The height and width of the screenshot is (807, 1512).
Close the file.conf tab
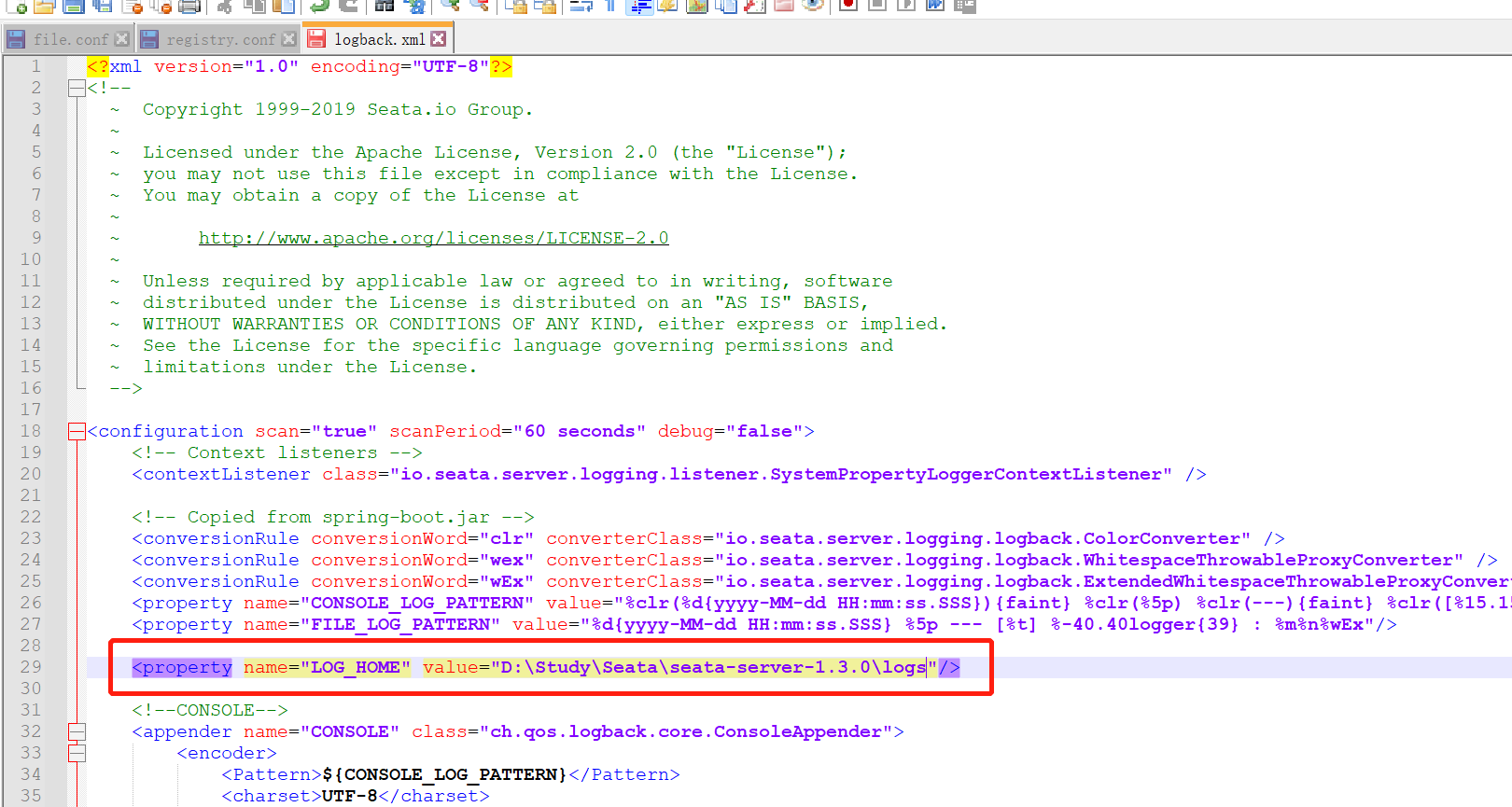(x=121, y=39)
